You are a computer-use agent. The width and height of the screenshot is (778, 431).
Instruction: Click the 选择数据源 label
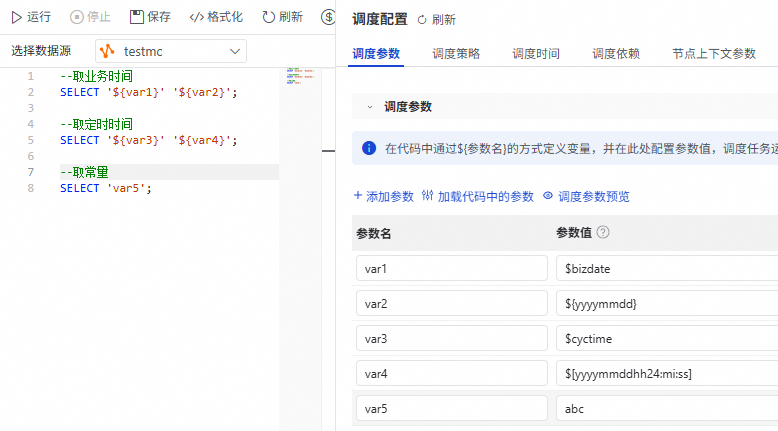point(41,51)
